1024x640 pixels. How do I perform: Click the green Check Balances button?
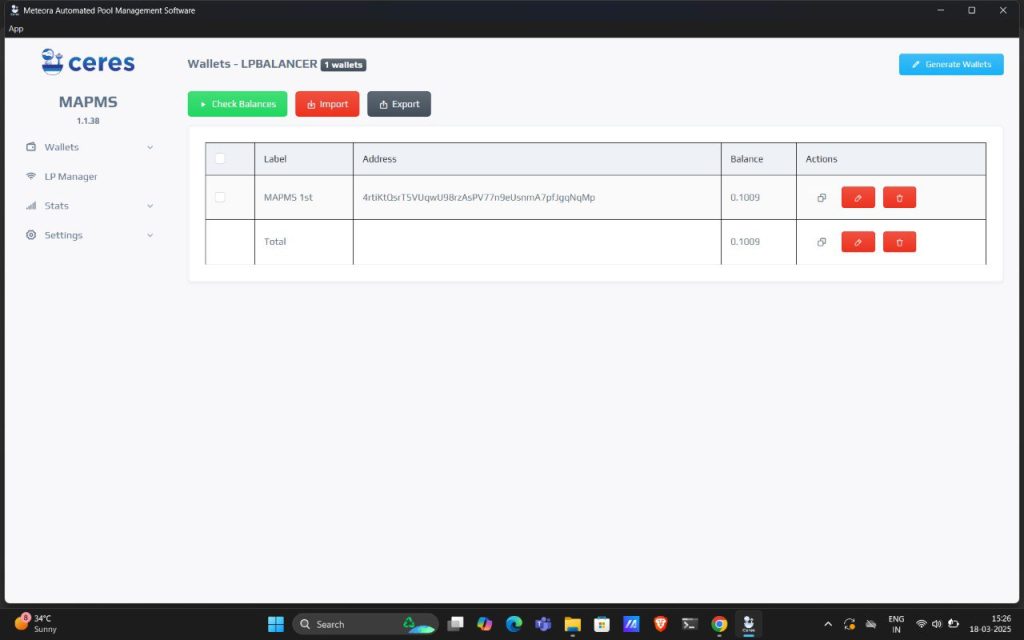coord(237,104)
